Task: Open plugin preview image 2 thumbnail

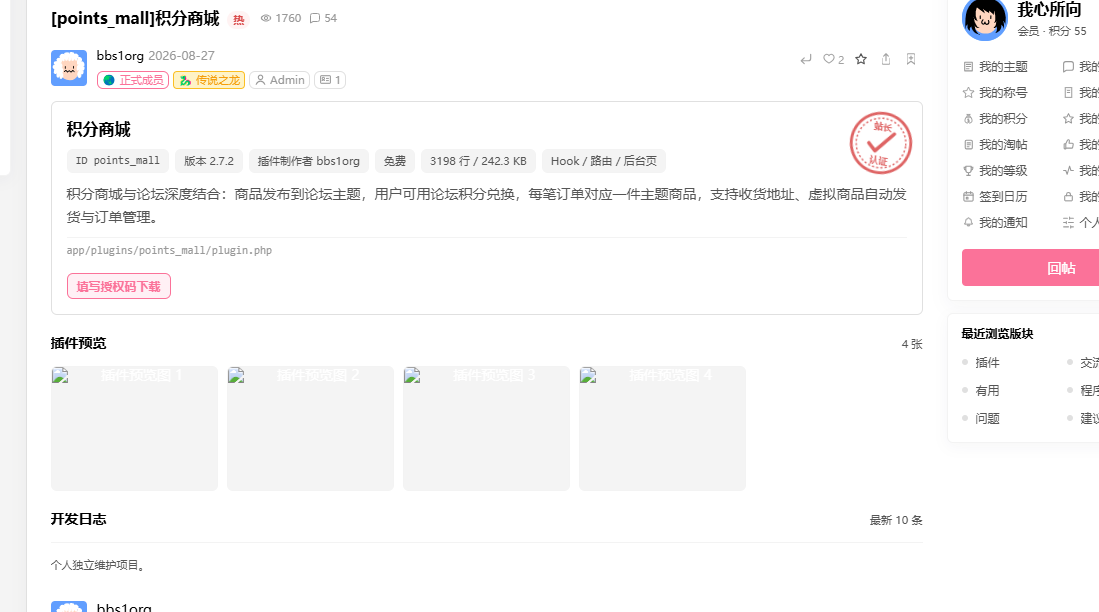Action: [x=310, y=428]
